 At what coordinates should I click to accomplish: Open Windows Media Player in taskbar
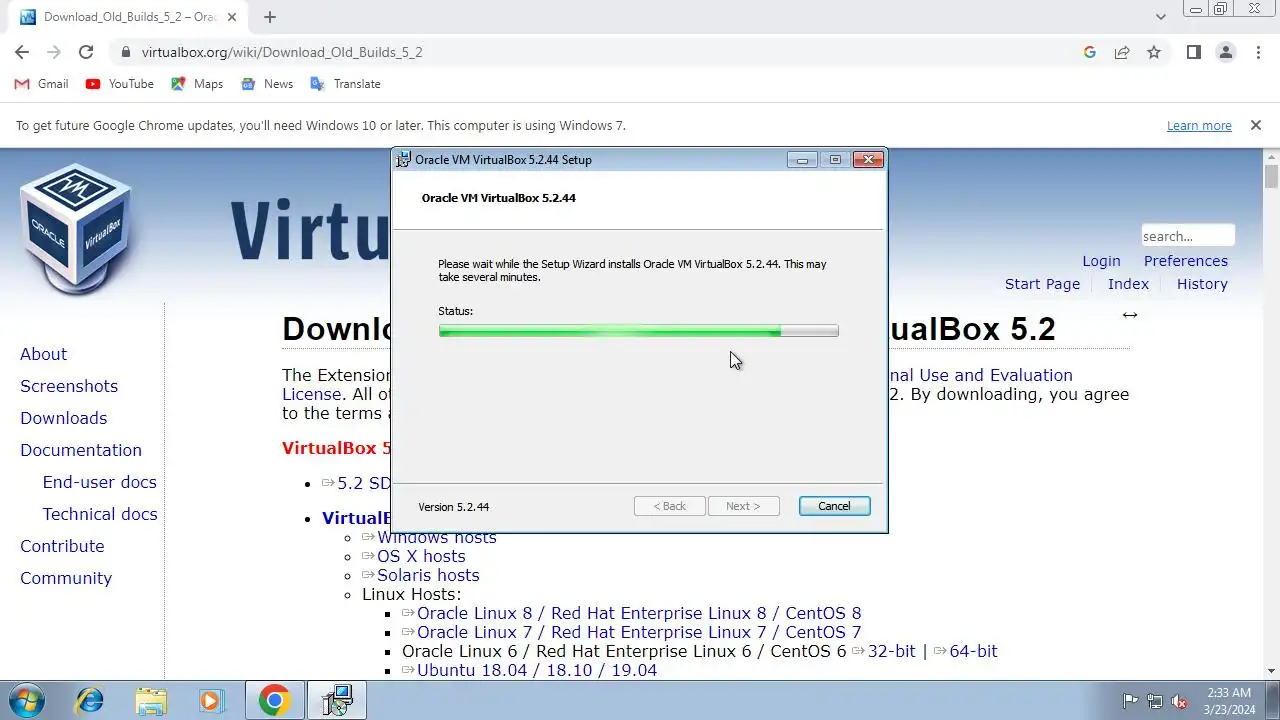coord(212,700)
